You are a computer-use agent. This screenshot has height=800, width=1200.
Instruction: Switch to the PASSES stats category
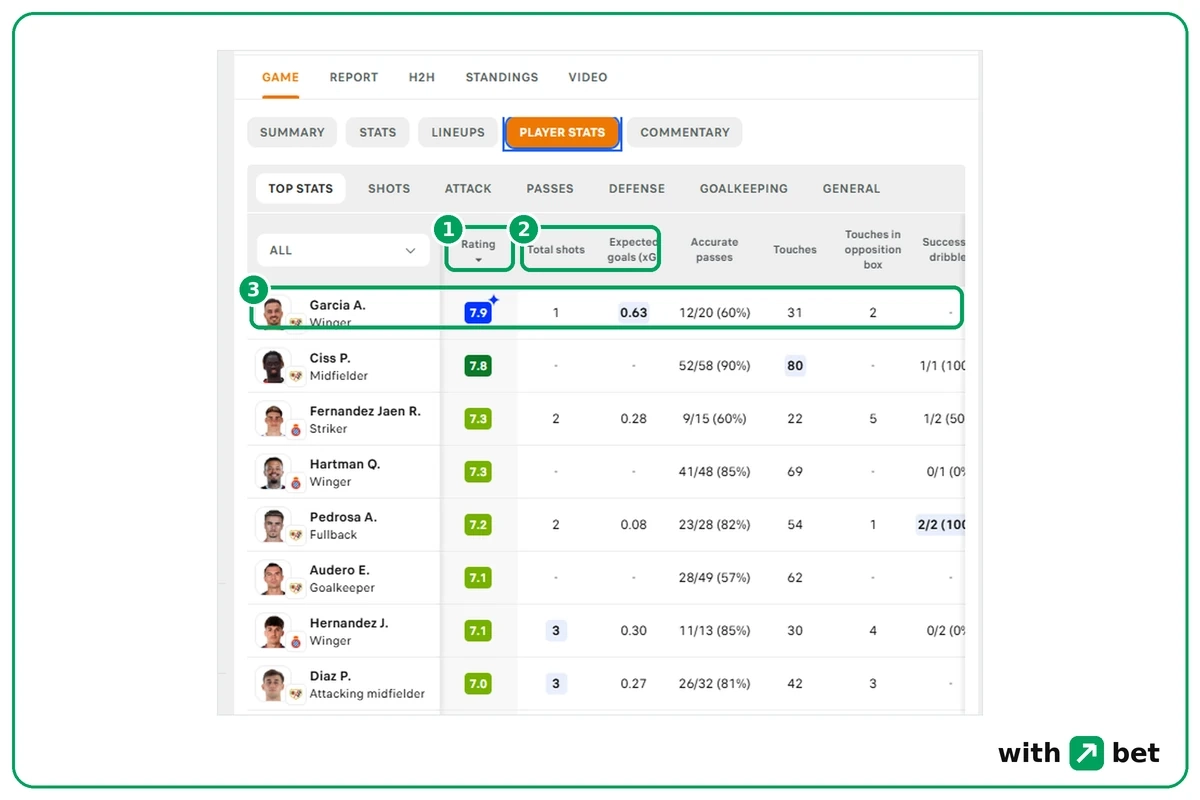pyautogui.click(x=550, y=188)
